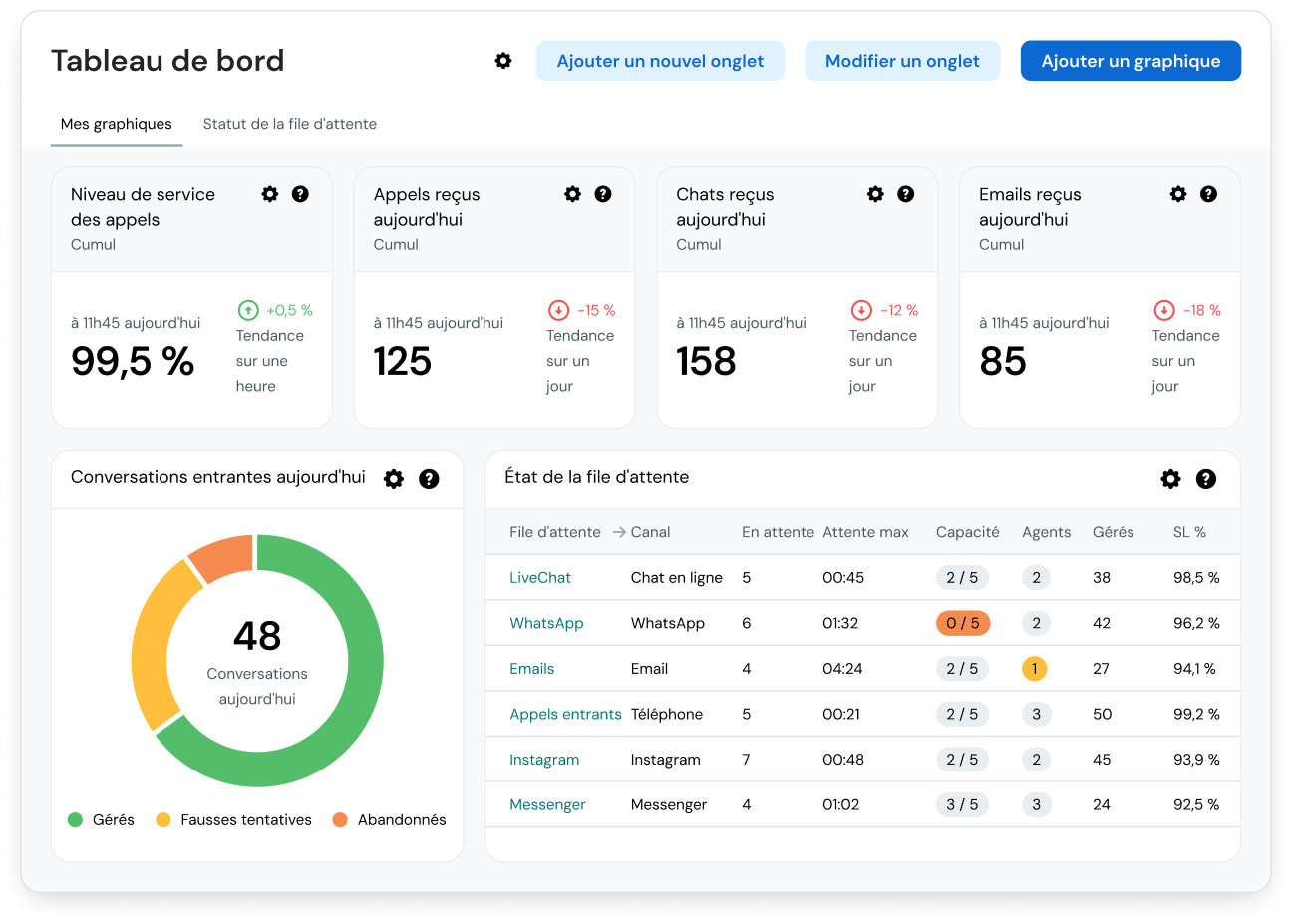1292x924 pixels.
Task: Click SL % column header
Action: click(1189, 532)
